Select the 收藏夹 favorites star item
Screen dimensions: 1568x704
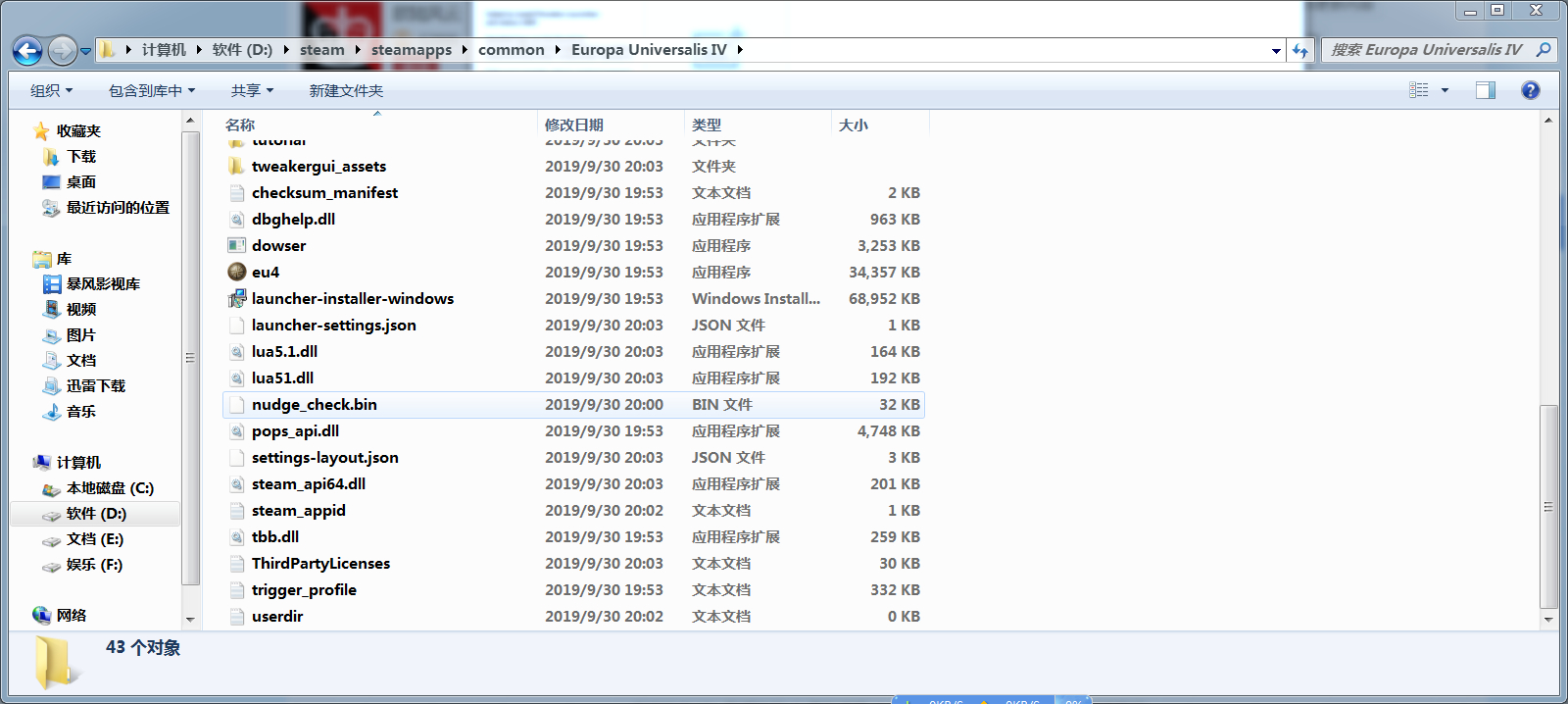pyautogui.click(x=67, y=131)
